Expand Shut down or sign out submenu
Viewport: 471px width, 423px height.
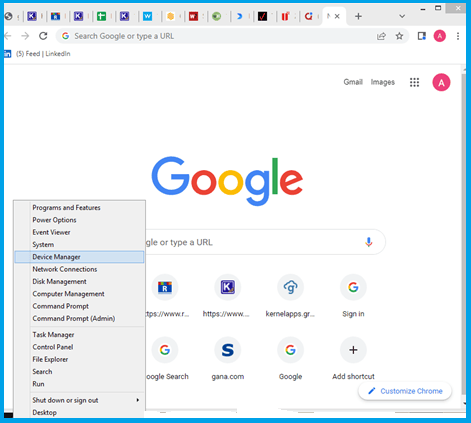[79, 400]
